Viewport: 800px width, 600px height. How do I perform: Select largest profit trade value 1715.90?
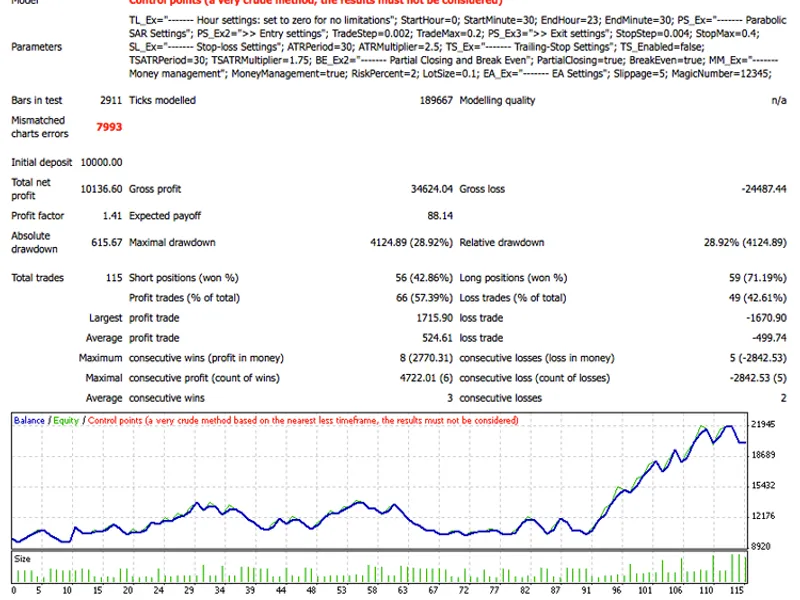point(434,318)
